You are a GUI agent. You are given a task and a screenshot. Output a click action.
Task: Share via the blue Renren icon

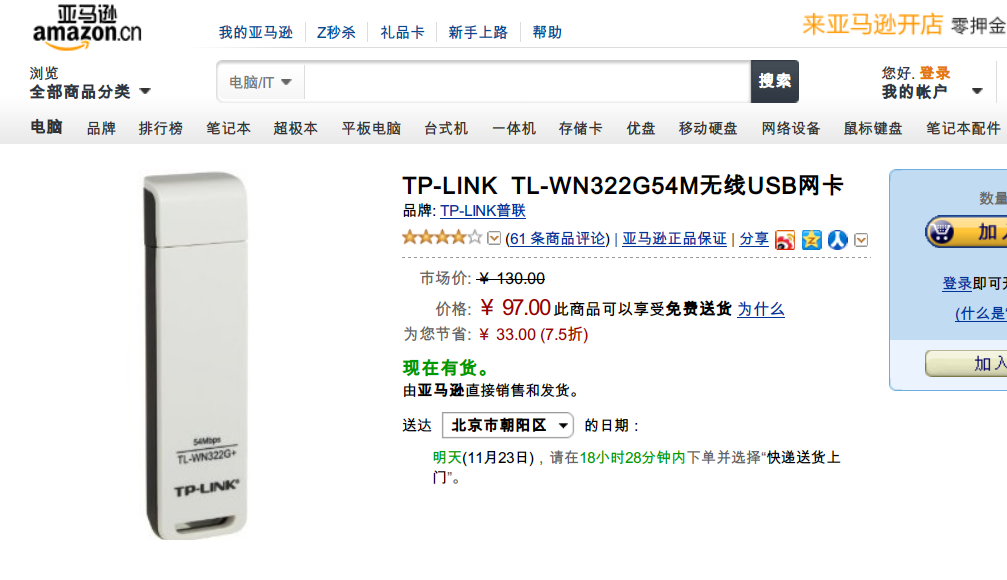coord(837,240)
